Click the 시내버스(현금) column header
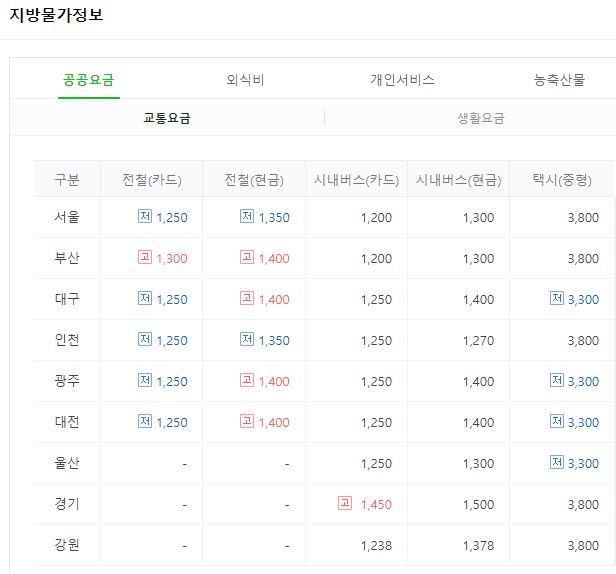Viewport: 616px width, 574px height. [x=458, y=180]
